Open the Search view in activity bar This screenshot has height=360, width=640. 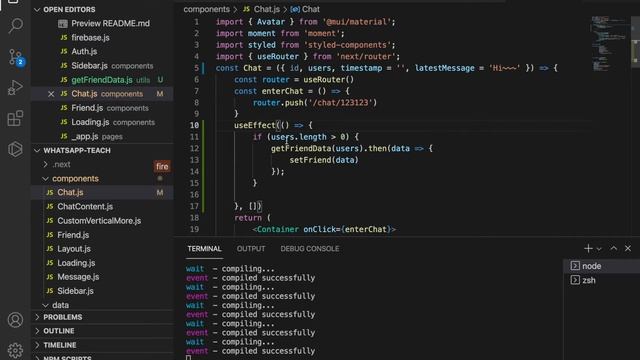[x=16, y=26]
